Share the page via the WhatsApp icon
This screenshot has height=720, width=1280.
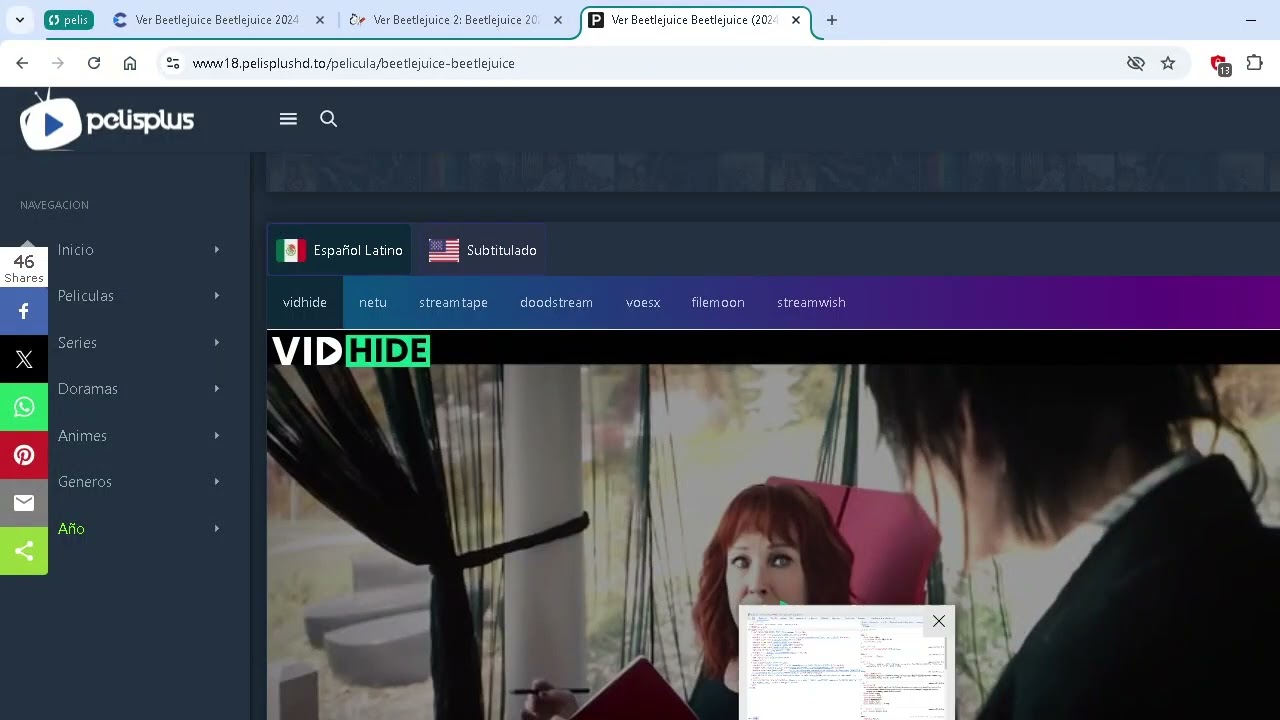coord(24,407)
